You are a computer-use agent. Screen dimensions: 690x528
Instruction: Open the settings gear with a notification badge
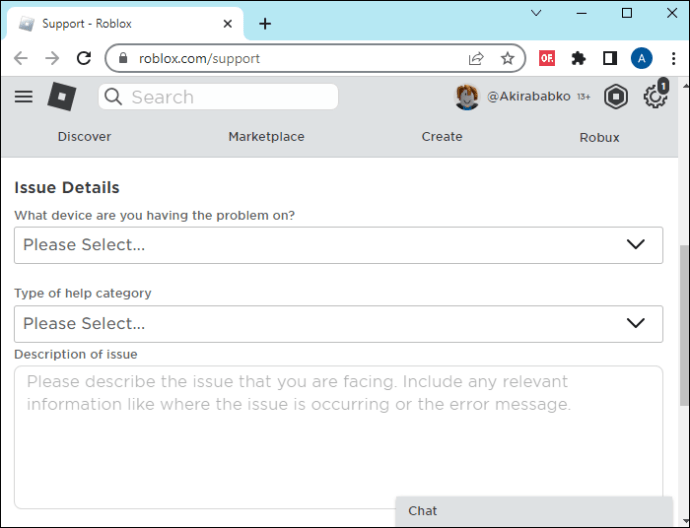click(x=655, y=95)
